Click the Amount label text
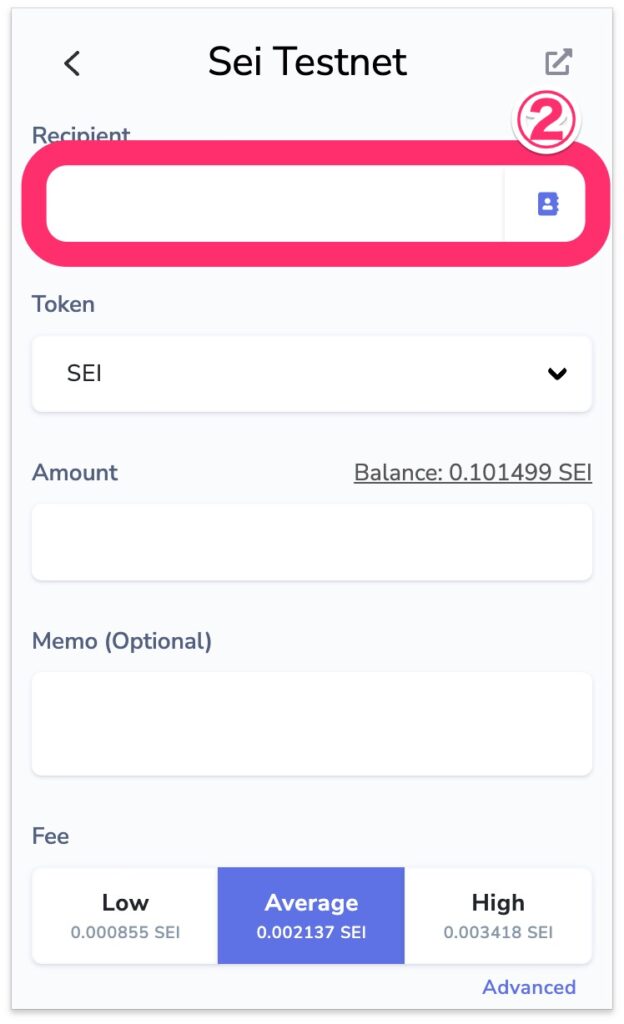 pyautogui.click(x=75, y=472)
